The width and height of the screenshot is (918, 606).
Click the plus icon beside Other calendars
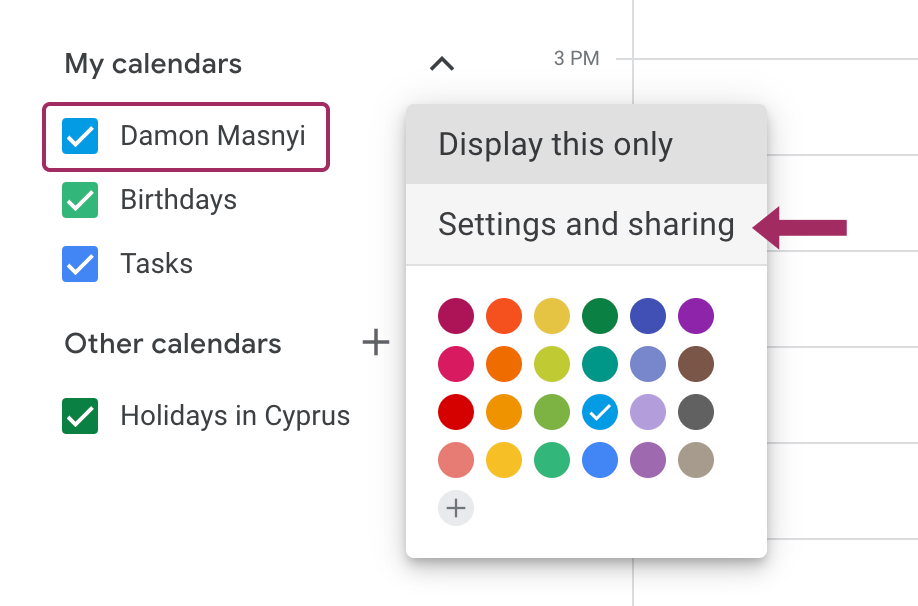pyautogui.click(x=375, y=344)
